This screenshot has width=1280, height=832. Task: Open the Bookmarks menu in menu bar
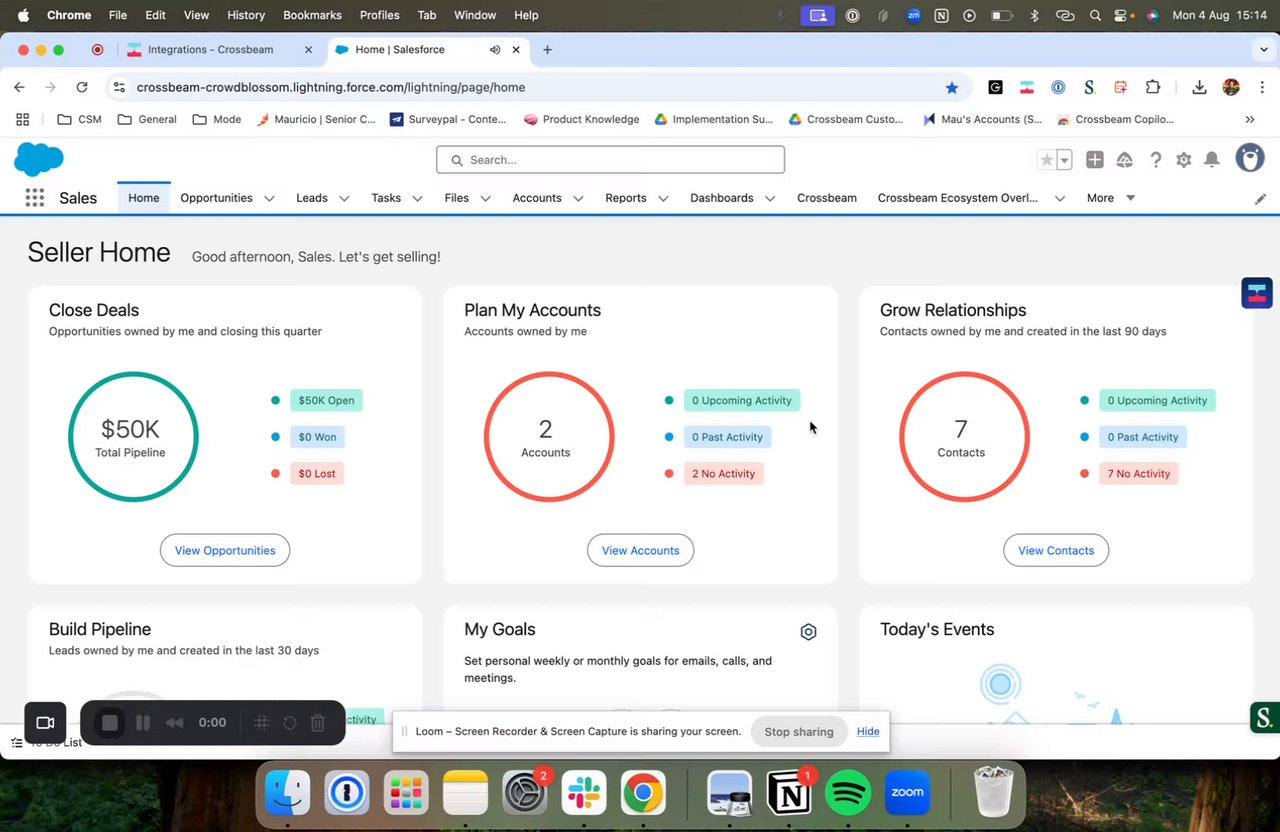(x=312, y=15)
